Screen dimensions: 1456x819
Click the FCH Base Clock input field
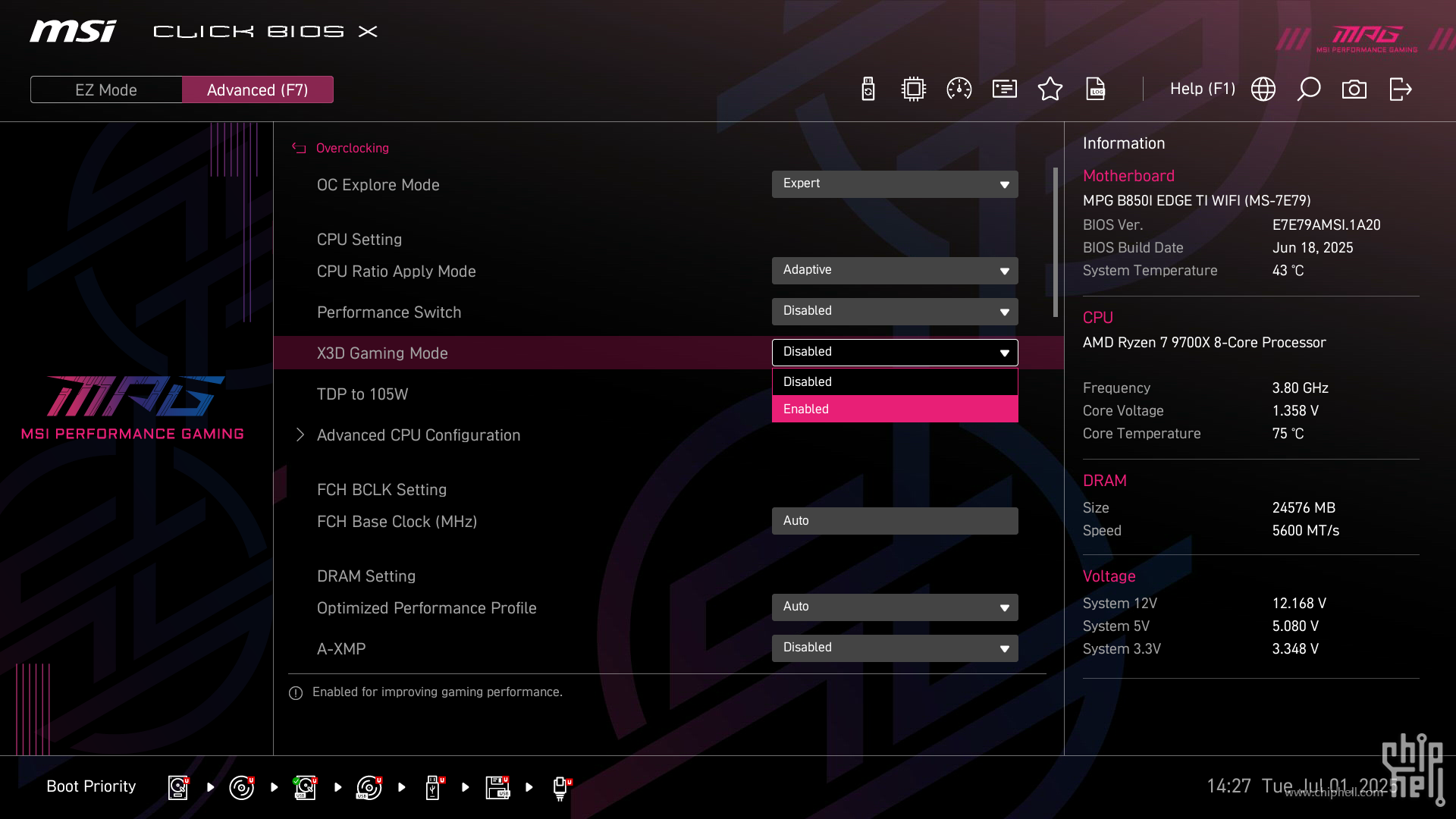point(895,521)
